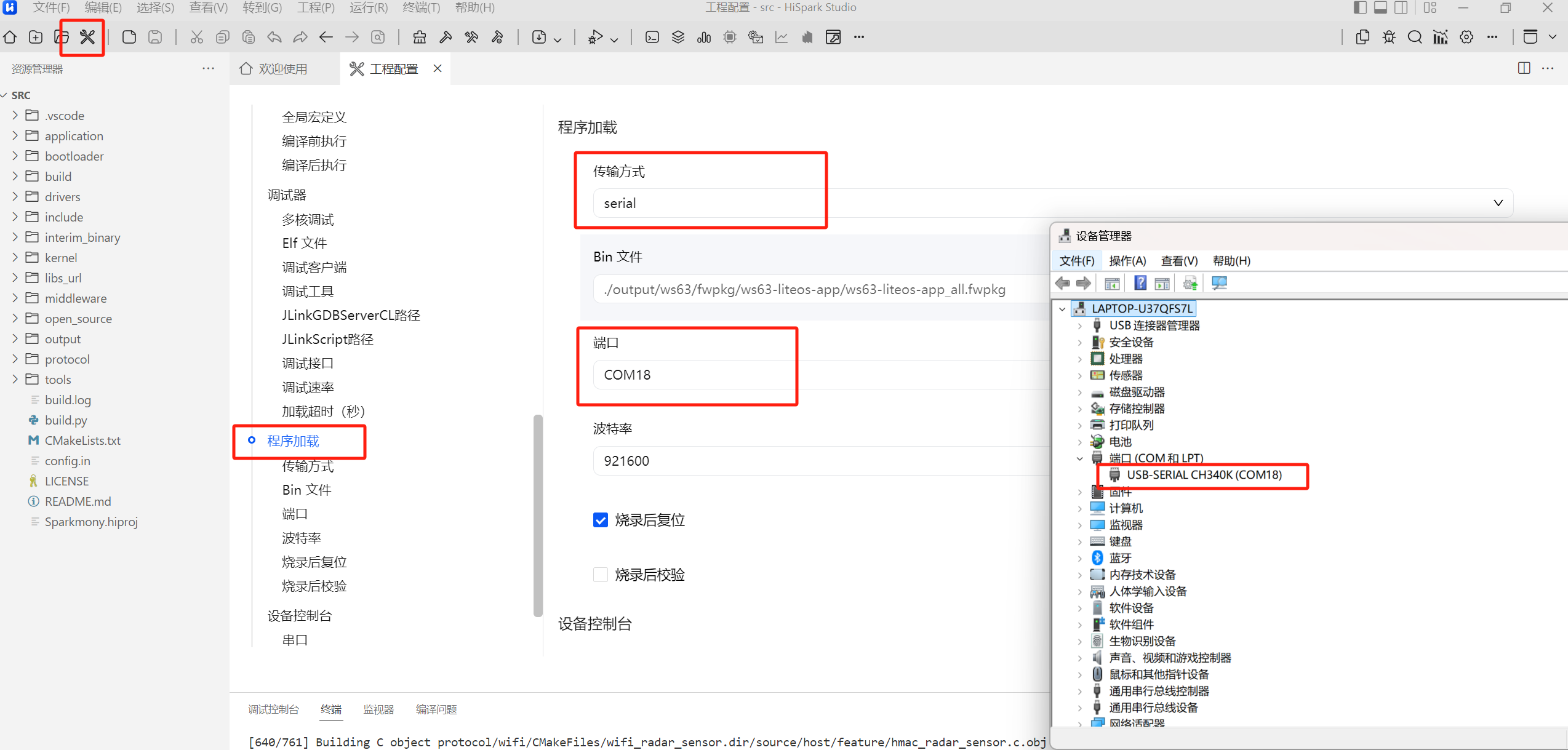
Task: Open the terminal icon in toolbar
Action: click(x=652, y=38)
